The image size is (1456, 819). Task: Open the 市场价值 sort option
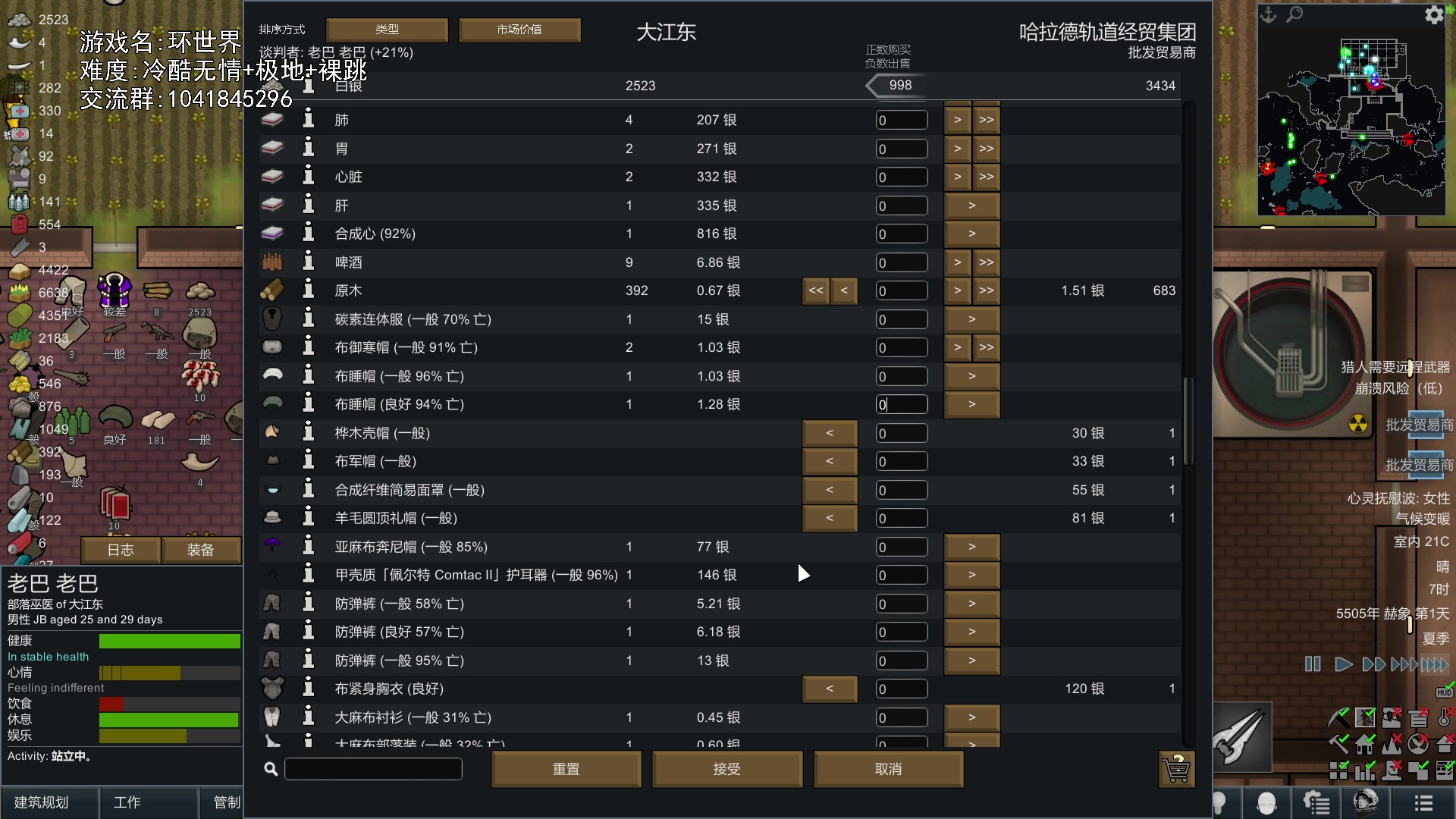tap(519, 30)
